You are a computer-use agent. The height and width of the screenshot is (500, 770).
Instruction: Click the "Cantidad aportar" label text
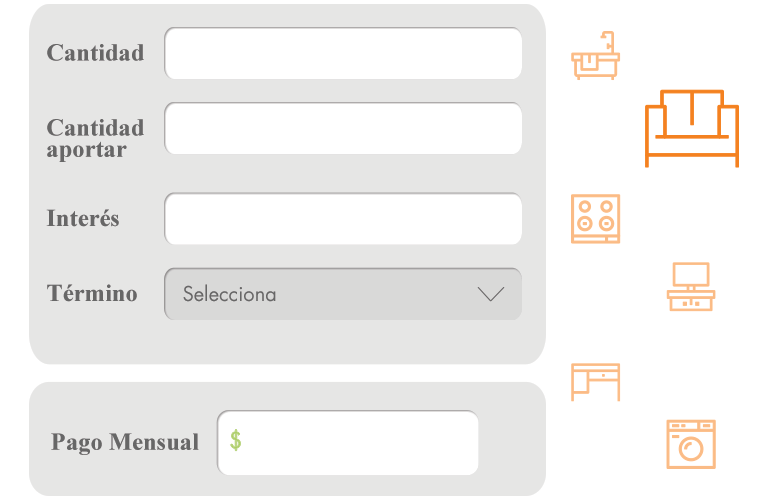tap(95, 138)
